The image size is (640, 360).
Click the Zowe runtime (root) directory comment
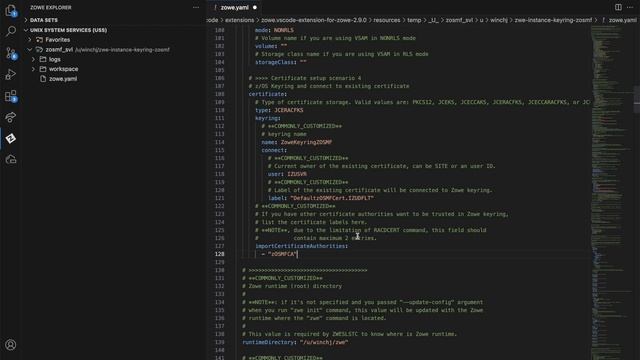point(292,286)
